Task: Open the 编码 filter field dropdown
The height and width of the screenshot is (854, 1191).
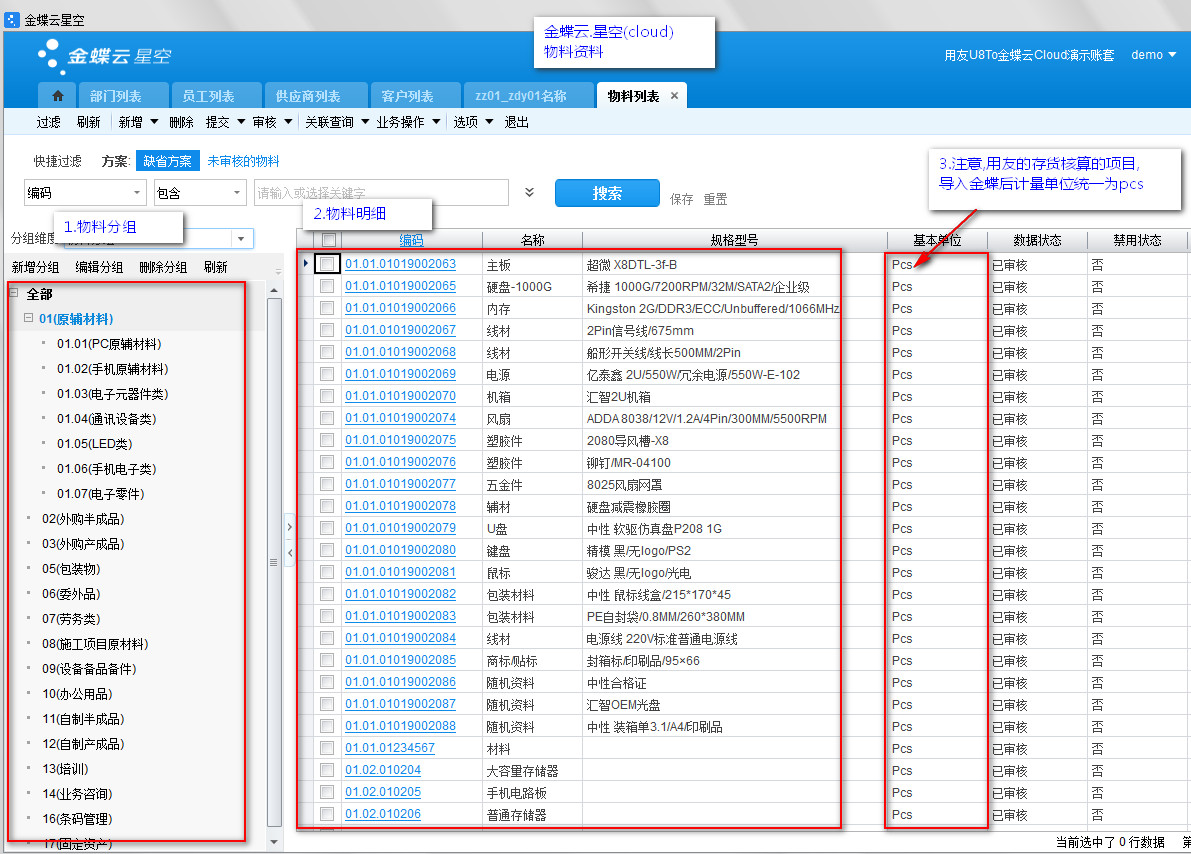Action: (x=137, y=192)
